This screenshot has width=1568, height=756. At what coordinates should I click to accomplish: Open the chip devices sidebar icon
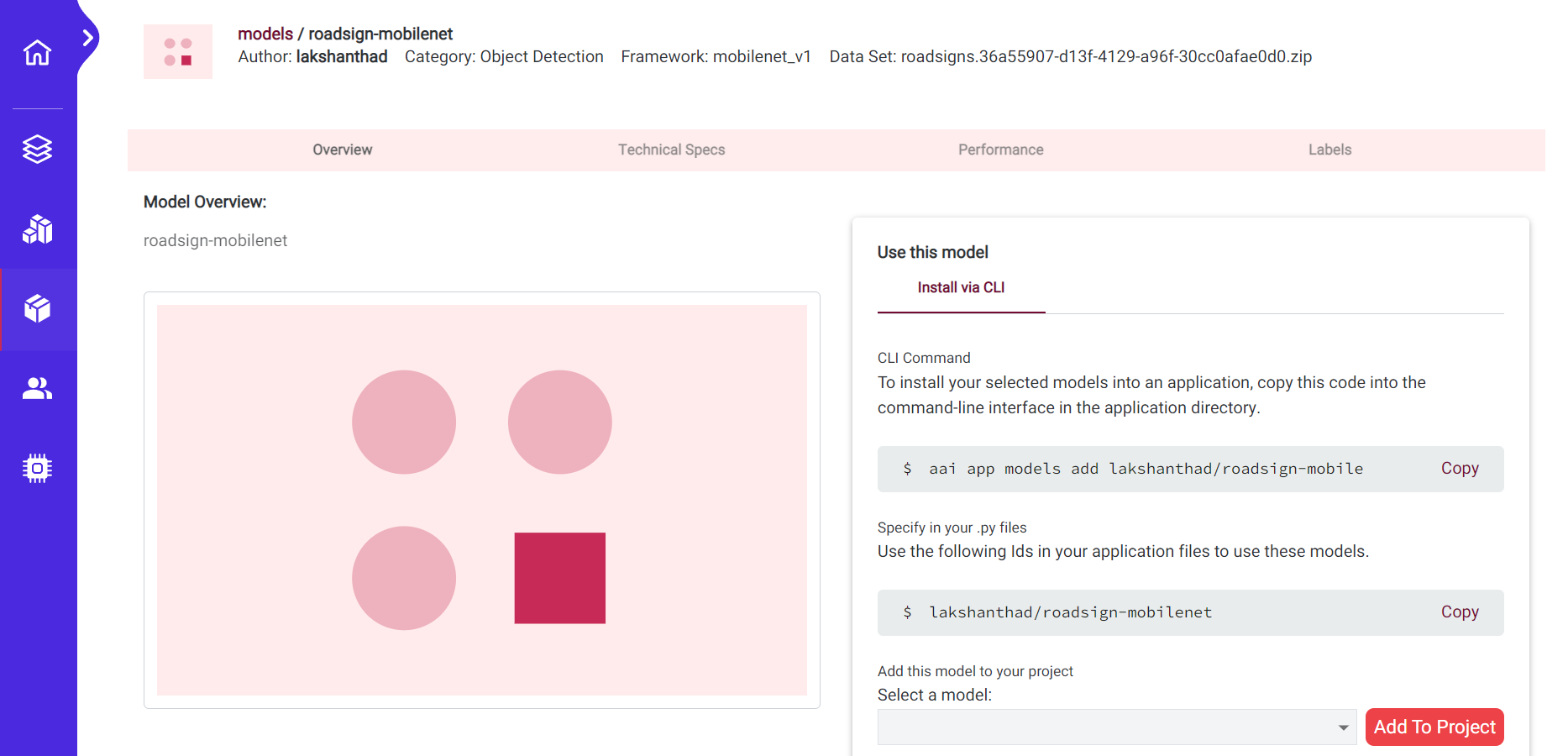pos(37,468)
